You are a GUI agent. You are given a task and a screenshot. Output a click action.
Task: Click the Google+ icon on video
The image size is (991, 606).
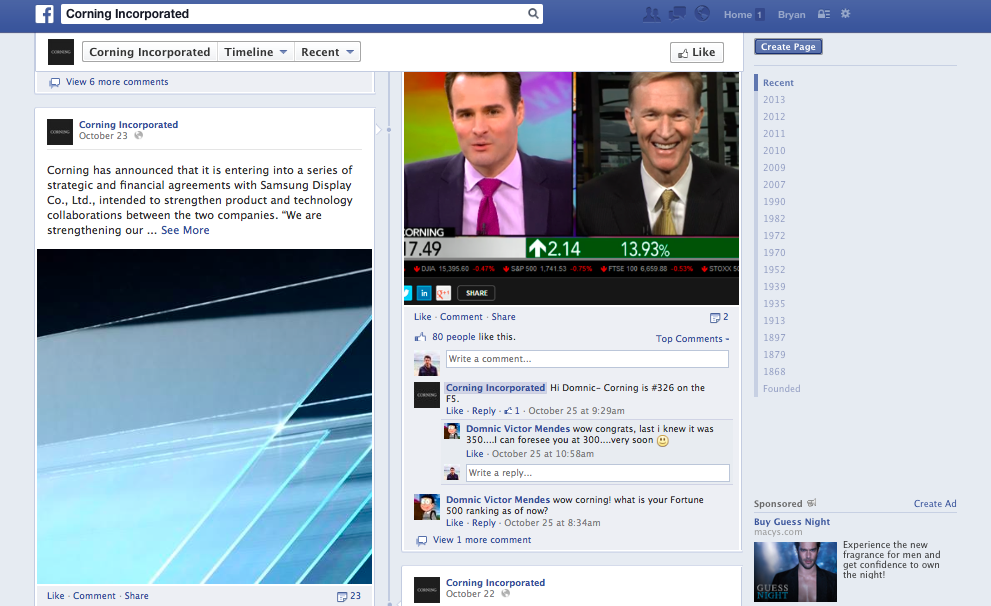pos(443,293)
